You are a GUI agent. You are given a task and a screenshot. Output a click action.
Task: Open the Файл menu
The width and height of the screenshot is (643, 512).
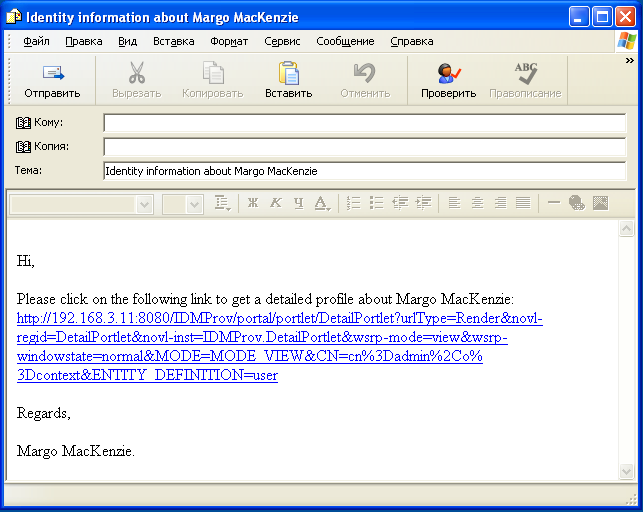click(x=36, y=41)
